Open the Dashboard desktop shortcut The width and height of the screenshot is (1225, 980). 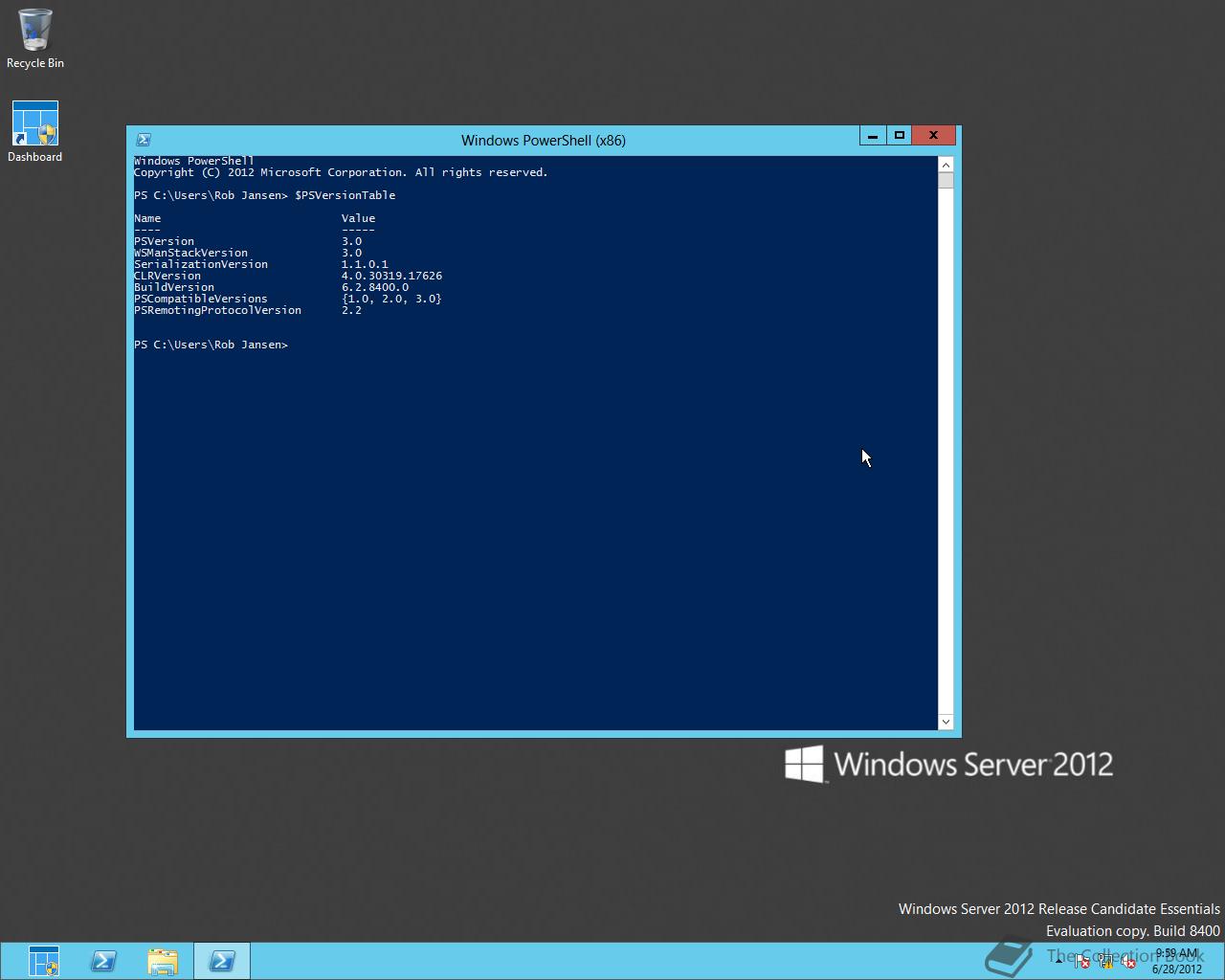click(x=35, y=132)
